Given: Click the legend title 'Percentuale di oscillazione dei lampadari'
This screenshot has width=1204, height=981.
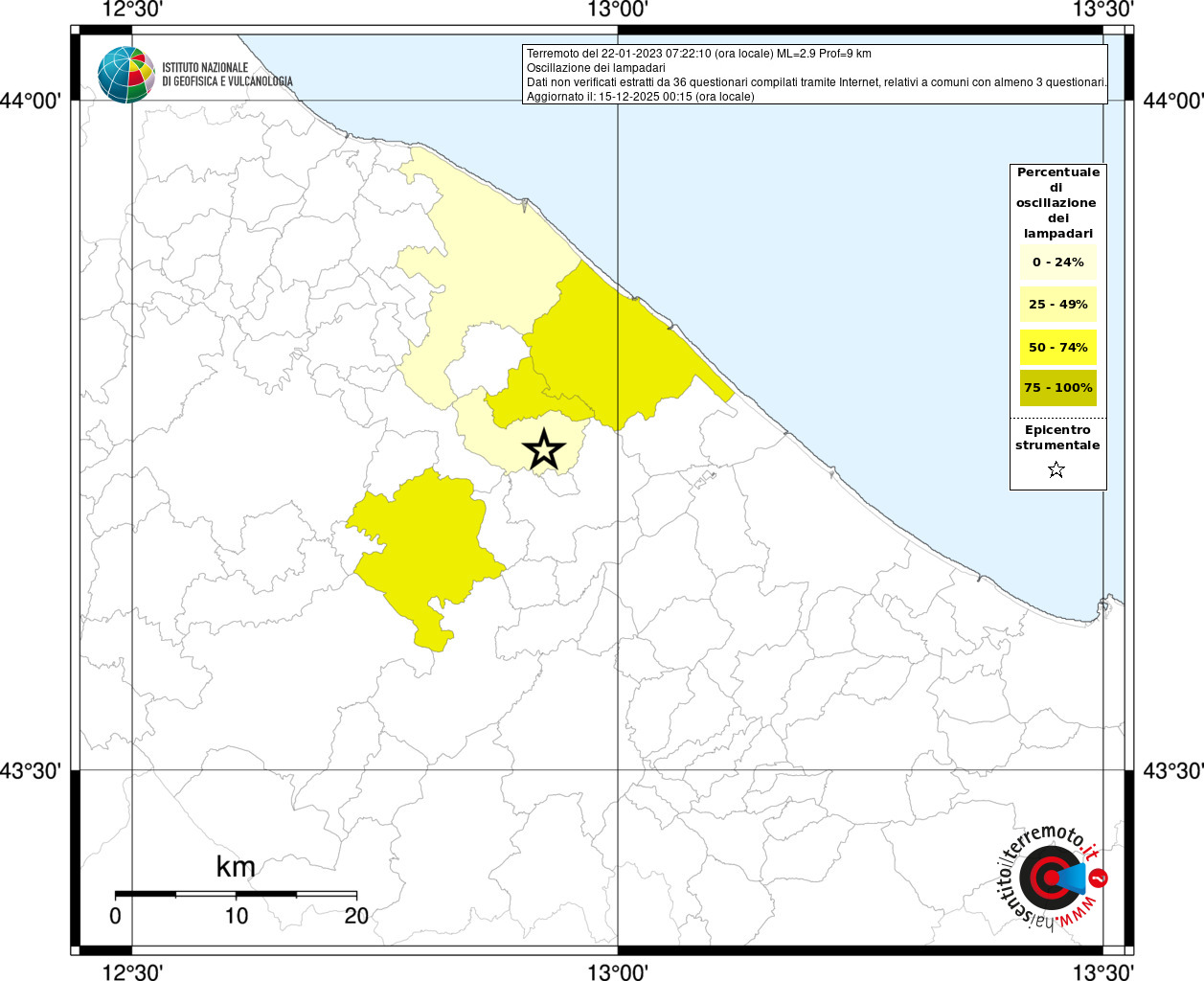Looking at the screenshot, I should coord(1057,202).
